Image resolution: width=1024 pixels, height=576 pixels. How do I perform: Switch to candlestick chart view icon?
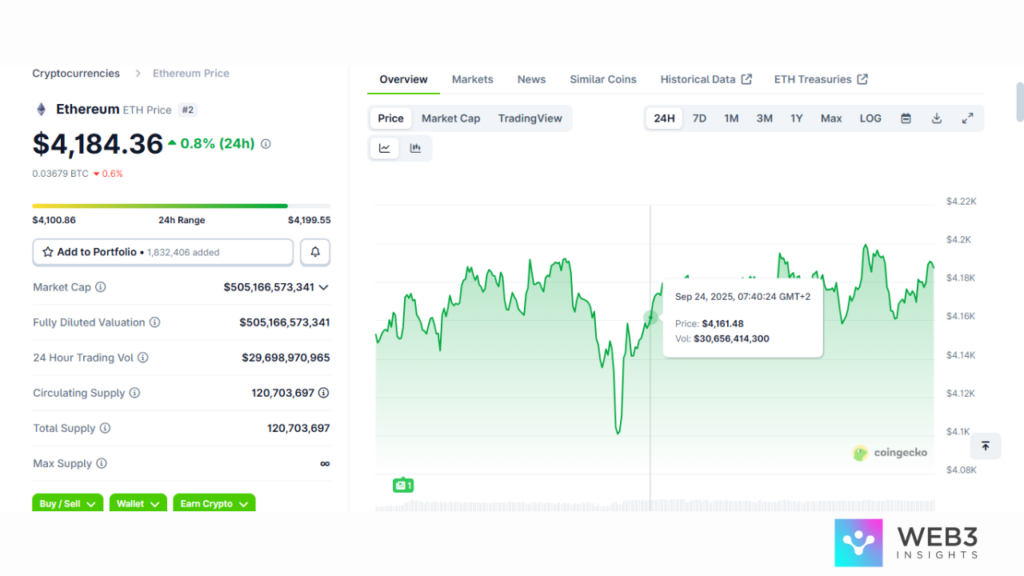(415, 148)
